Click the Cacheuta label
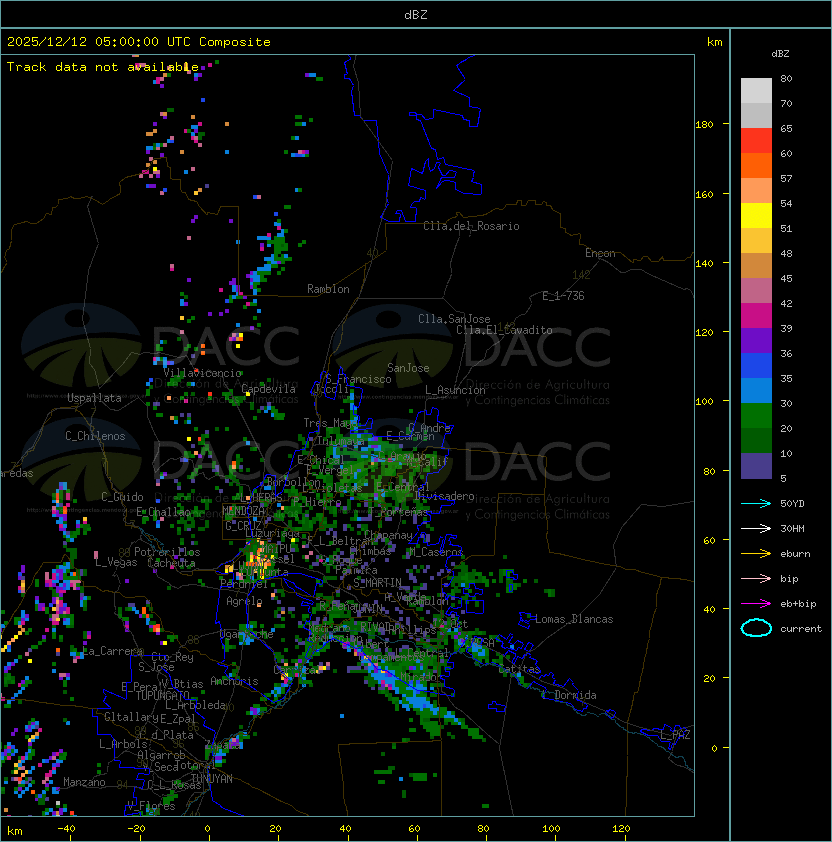The width and height of the screenshot is (832, 842). tap(171, 563)
